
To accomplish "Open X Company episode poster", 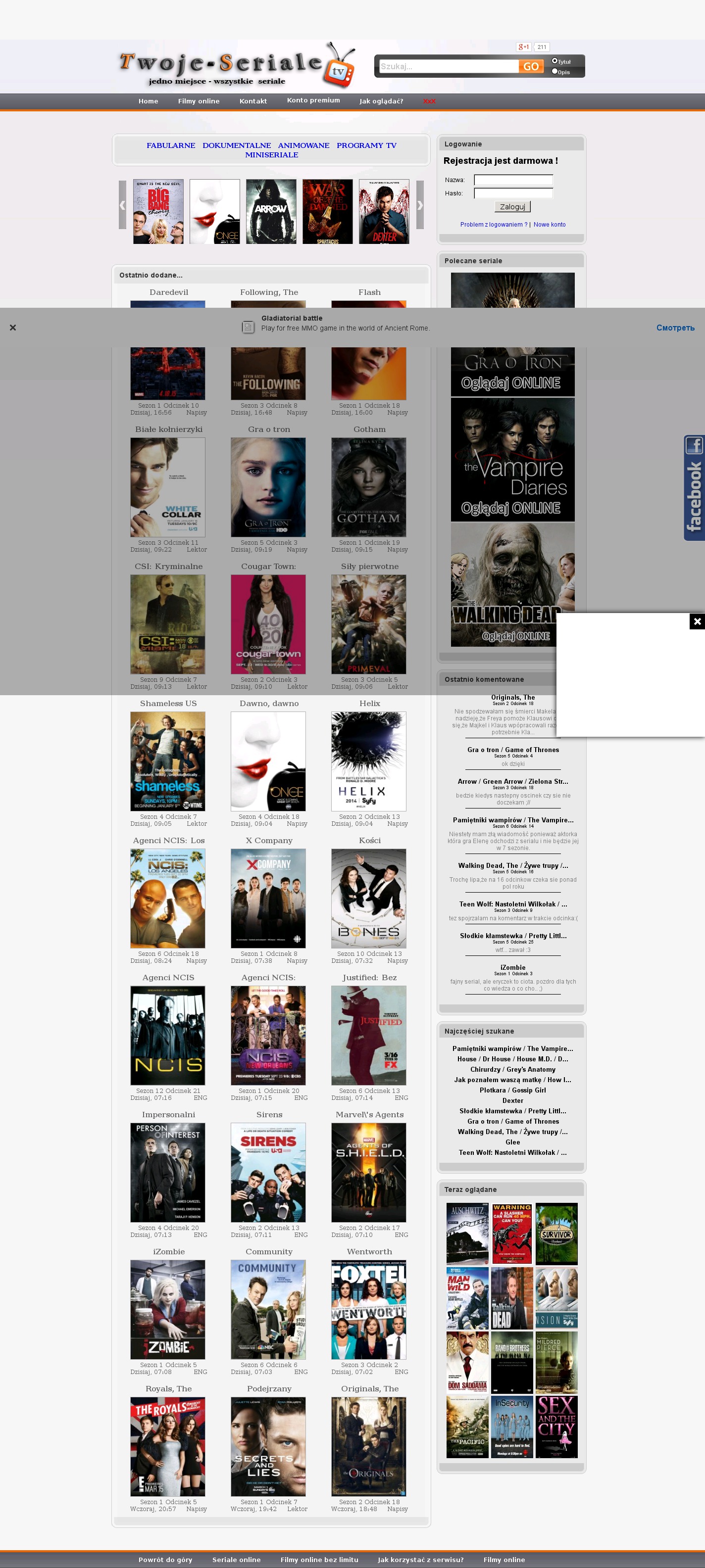I will [x=268, y=899].
